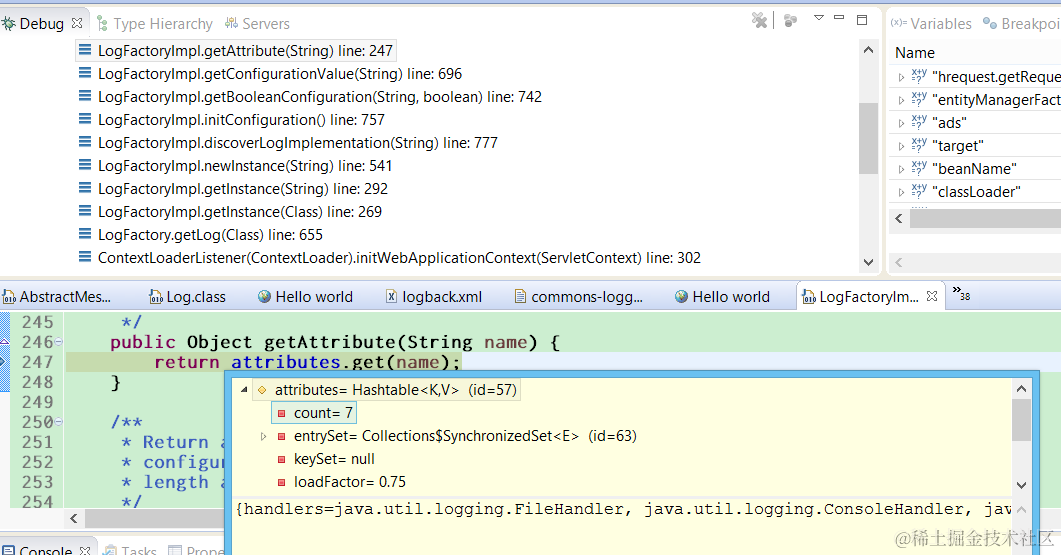This screenshot has height=555, width=1061.
Task: Click the Debug stack scrollbar down arrow
Action: click(869, 263)
